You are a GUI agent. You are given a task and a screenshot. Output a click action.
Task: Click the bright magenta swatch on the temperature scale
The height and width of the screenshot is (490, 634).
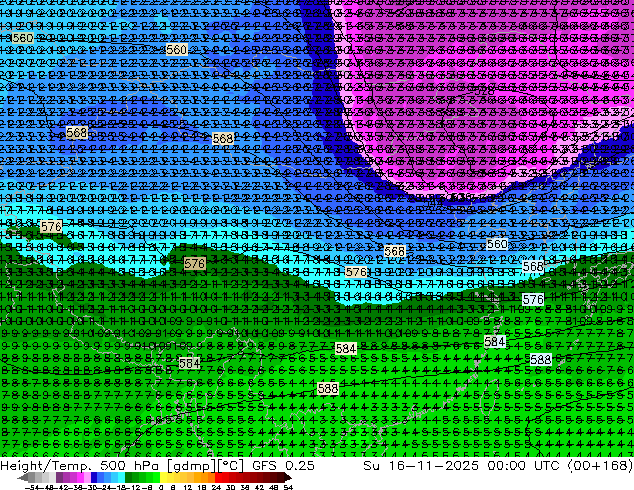point(80,478)
